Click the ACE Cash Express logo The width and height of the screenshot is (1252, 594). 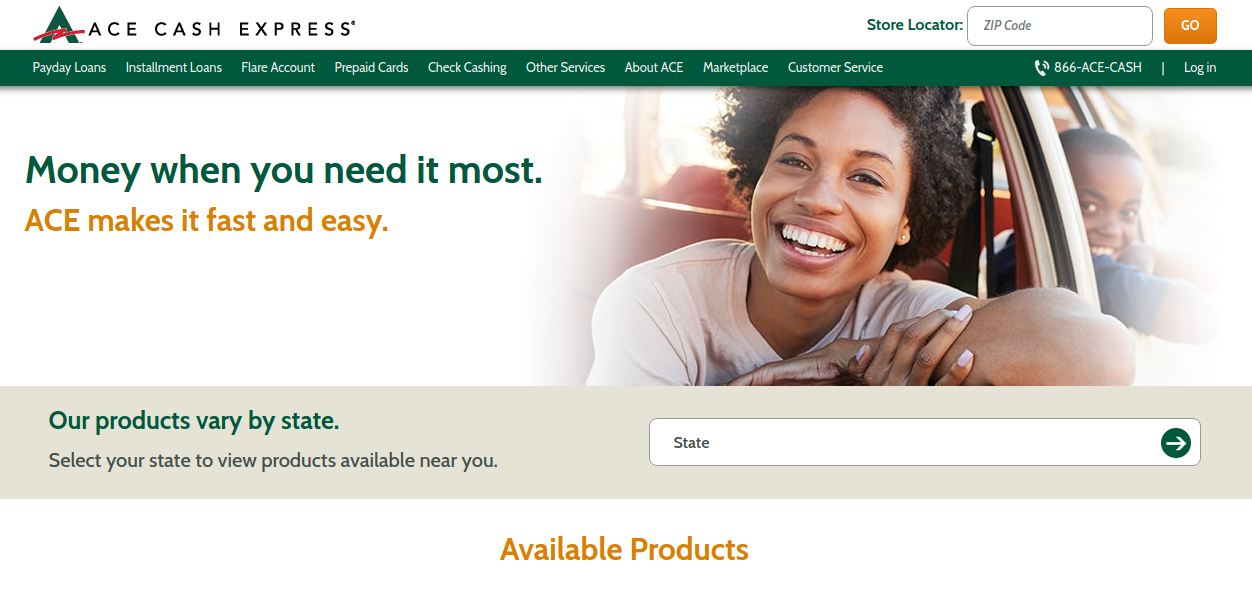194,25
